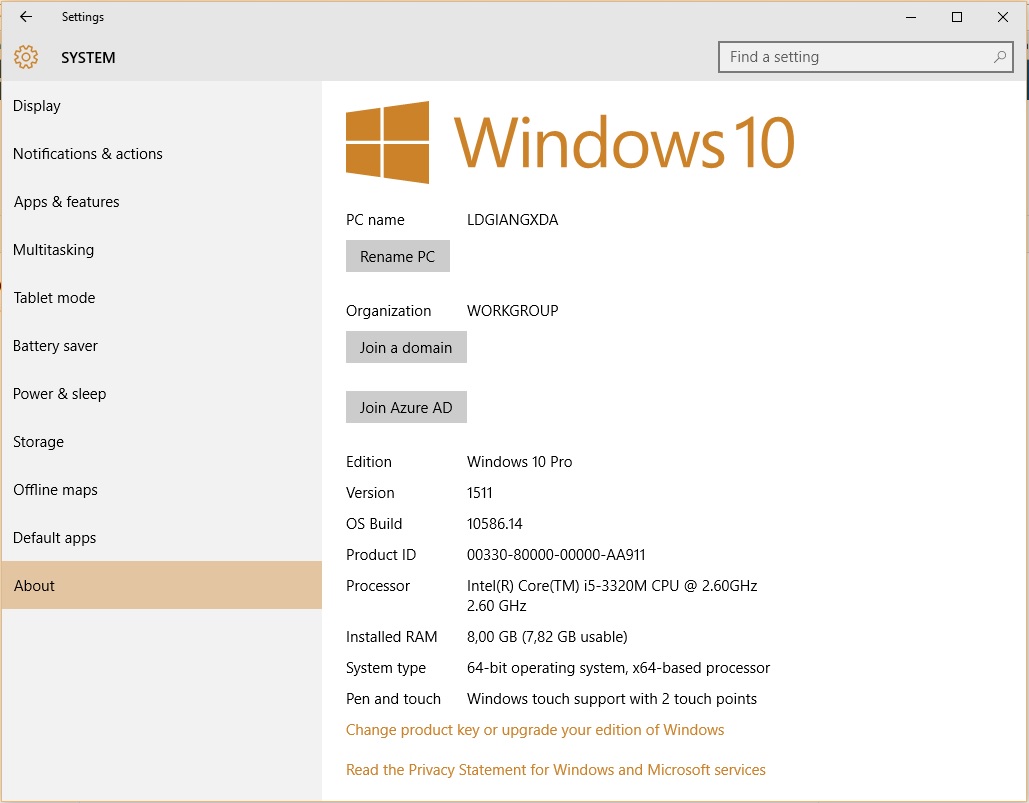Click the back arrow in Settings
The width and height of the screenshot is (1029, 803).
tap(24, 16)
